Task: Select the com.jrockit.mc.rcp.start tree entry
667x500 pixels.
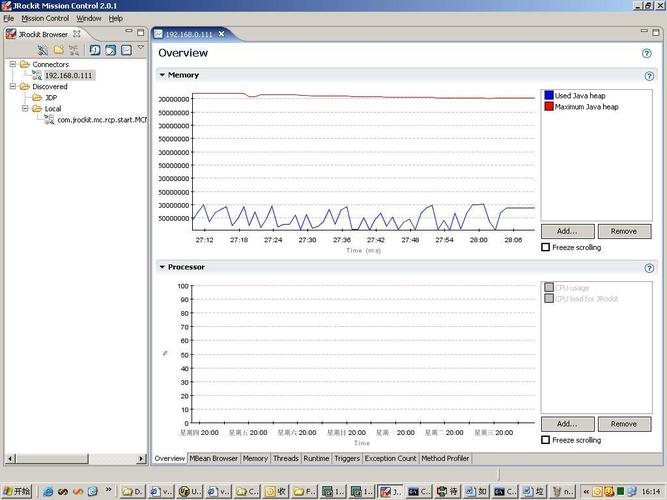Action: [x=102, y=120]
